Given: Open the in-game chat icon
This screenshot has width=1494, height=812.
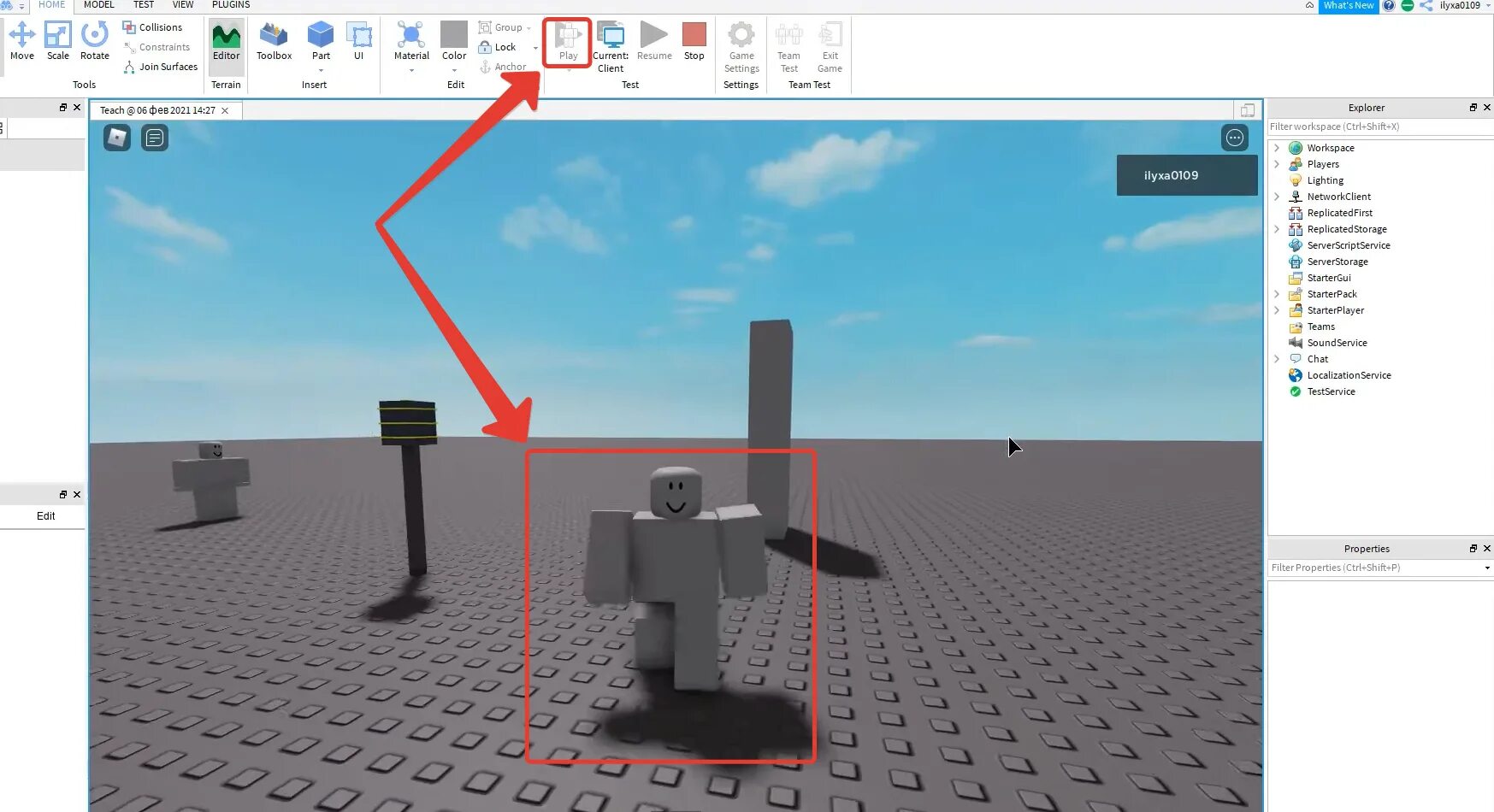Looking at the screenshot, I should (x=155, y=138).
